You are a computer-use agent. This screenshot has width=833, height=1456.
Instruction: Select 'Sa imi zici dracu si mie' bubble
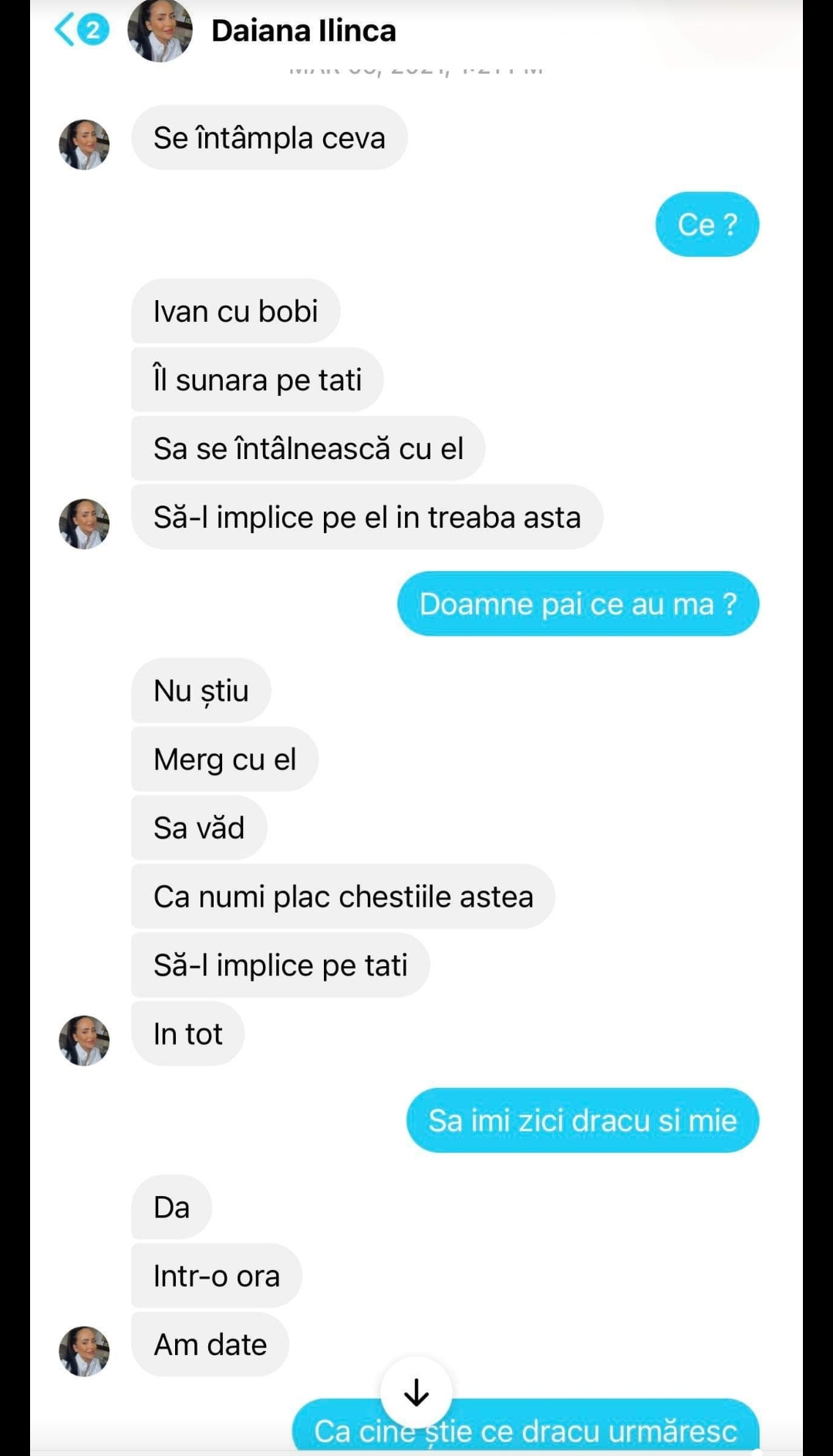(x=582, y=1120)
